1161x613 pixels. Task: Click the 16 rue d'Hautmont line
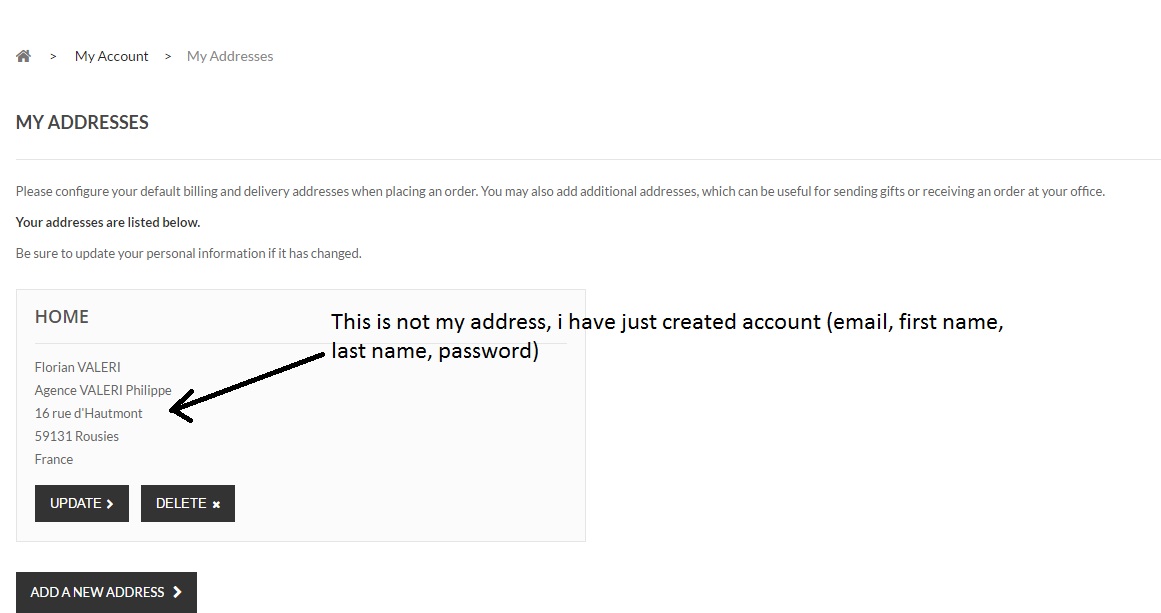(x=88, y=413)
